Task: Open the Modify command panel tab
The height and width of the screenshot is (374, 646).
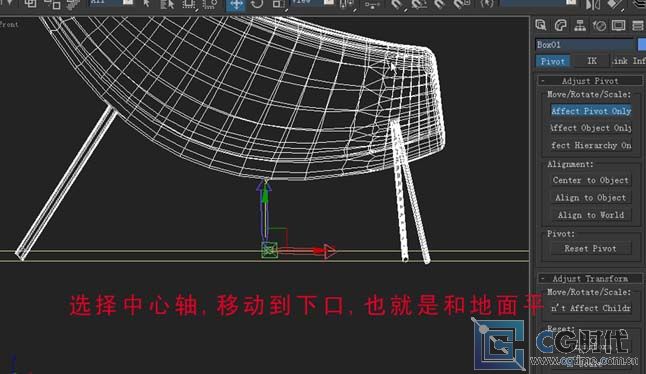Action: click(x=561, y=25)
